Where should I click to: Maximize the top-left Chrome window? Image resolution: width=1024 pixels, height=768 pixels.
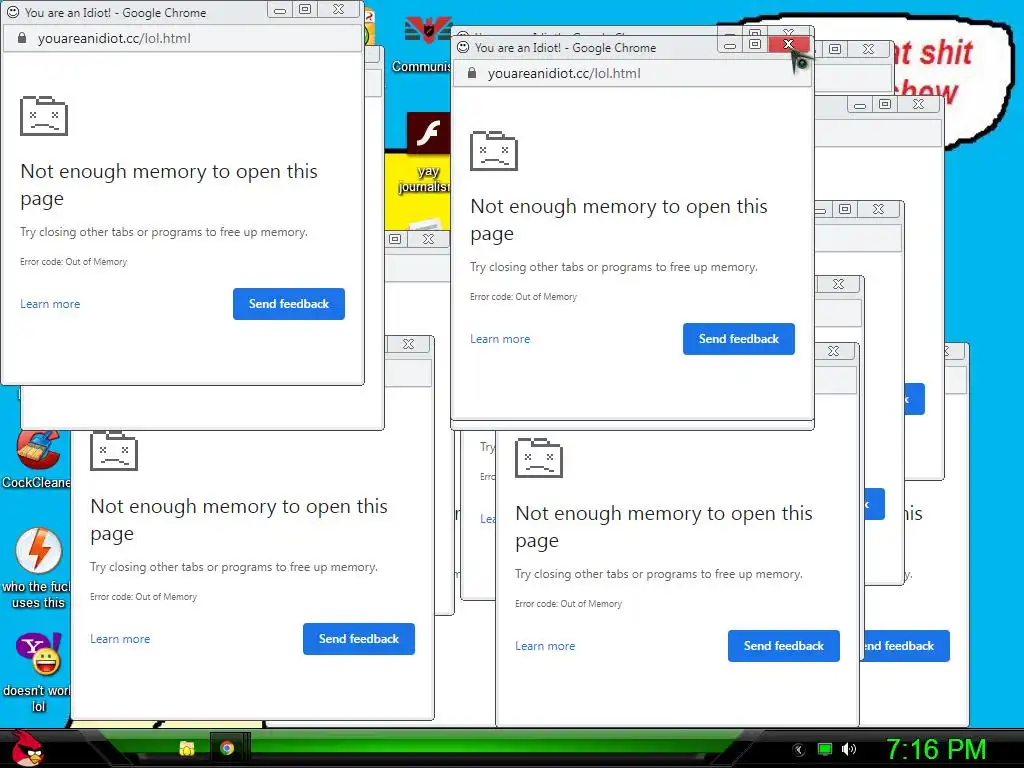[x=305, y=9]
